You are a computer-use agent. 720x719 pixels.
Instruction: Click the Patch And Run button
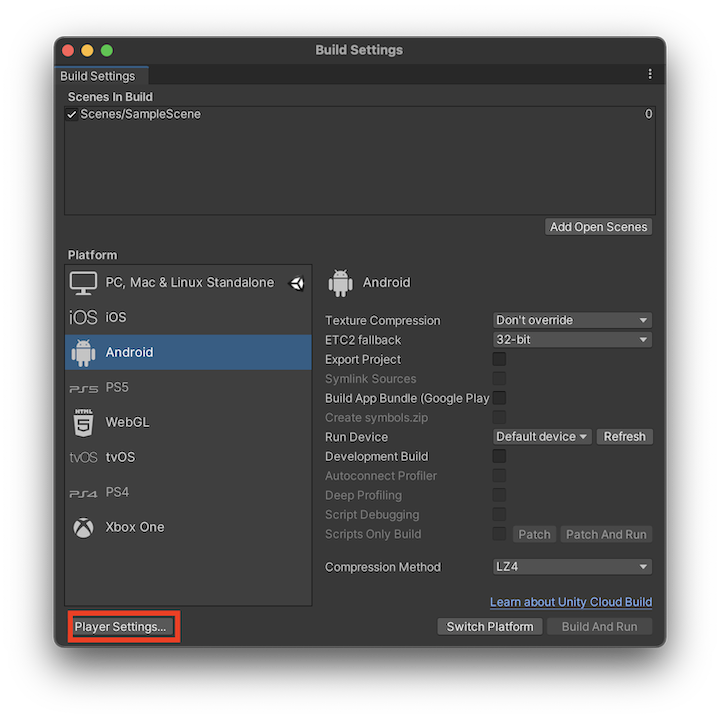(x=606, y=534)
